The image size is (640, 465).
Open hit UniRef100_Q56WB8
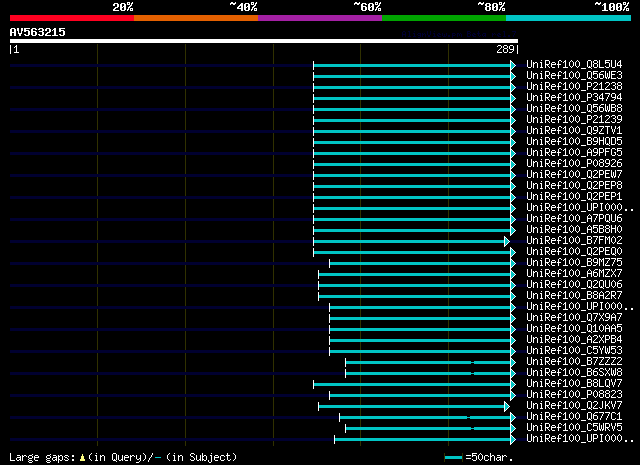click(574, 109)
